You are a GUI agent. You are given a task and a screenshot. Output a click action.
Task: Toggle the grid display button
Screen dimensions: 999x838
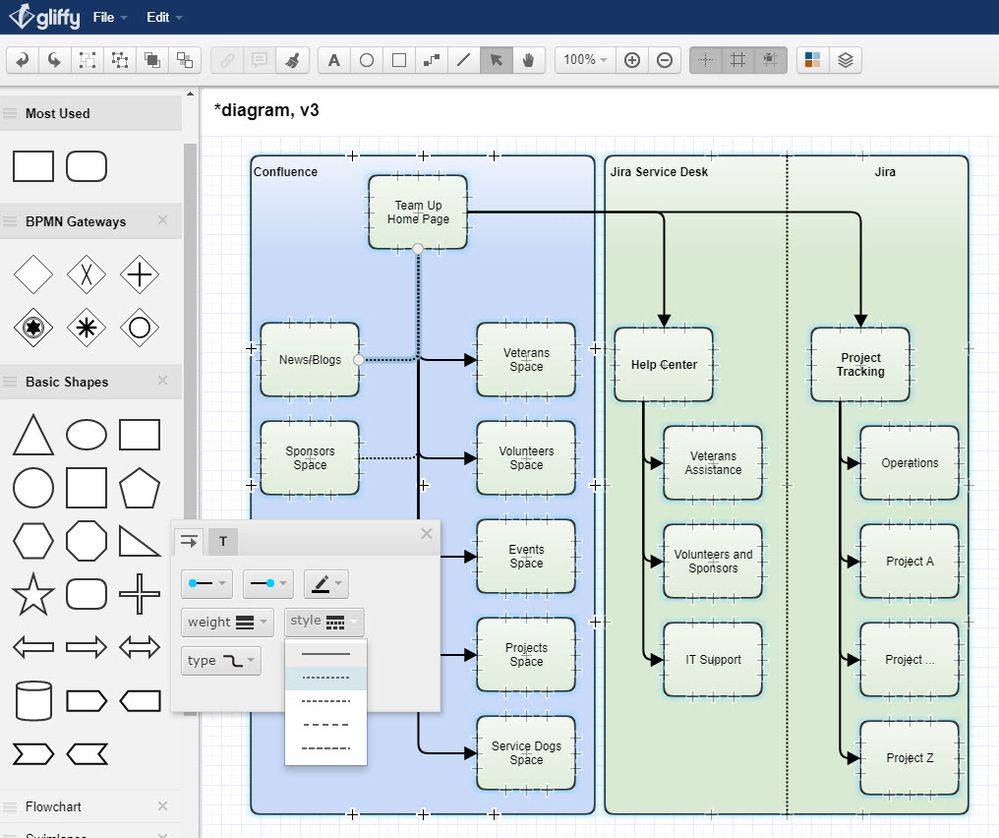[738, 60]
